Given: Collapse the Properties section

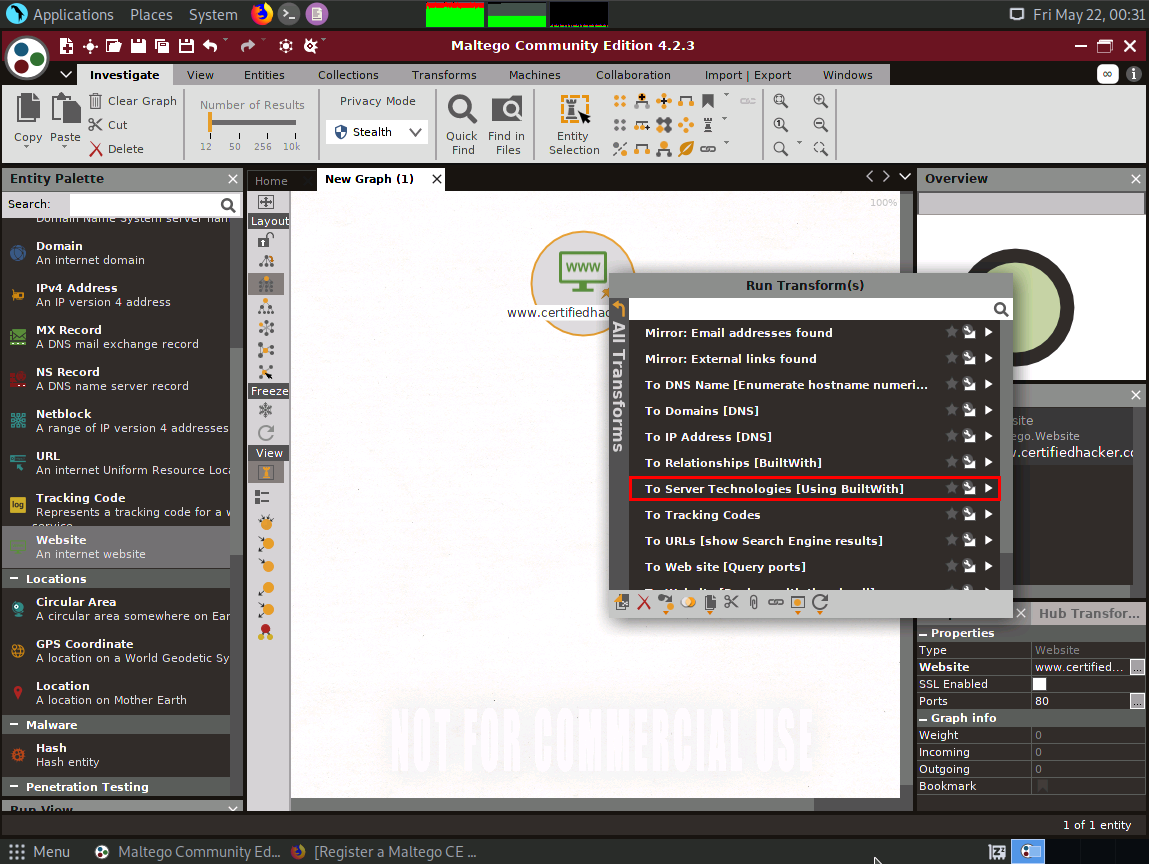Looking at the screenshot, I should 923,633.
